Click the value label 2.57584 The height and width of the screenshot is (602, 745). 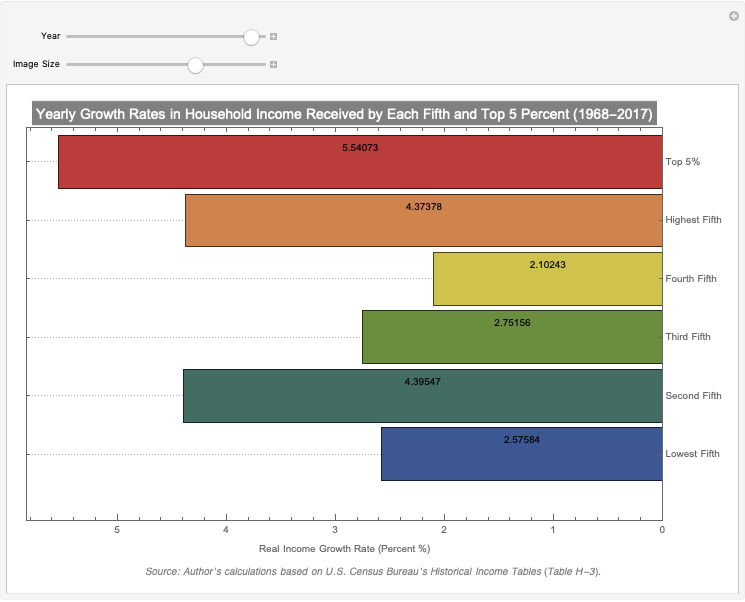point(522,440)
